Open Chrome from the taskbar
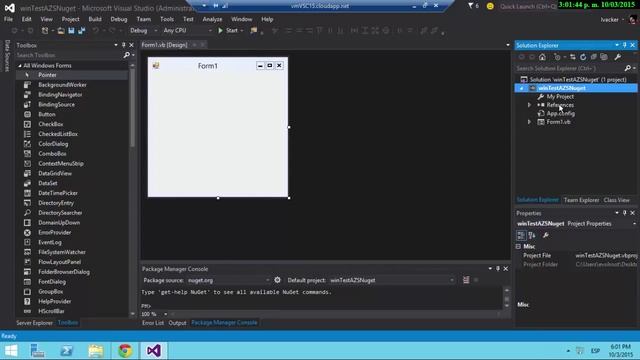The image size is (640, 360). point(125,351)
